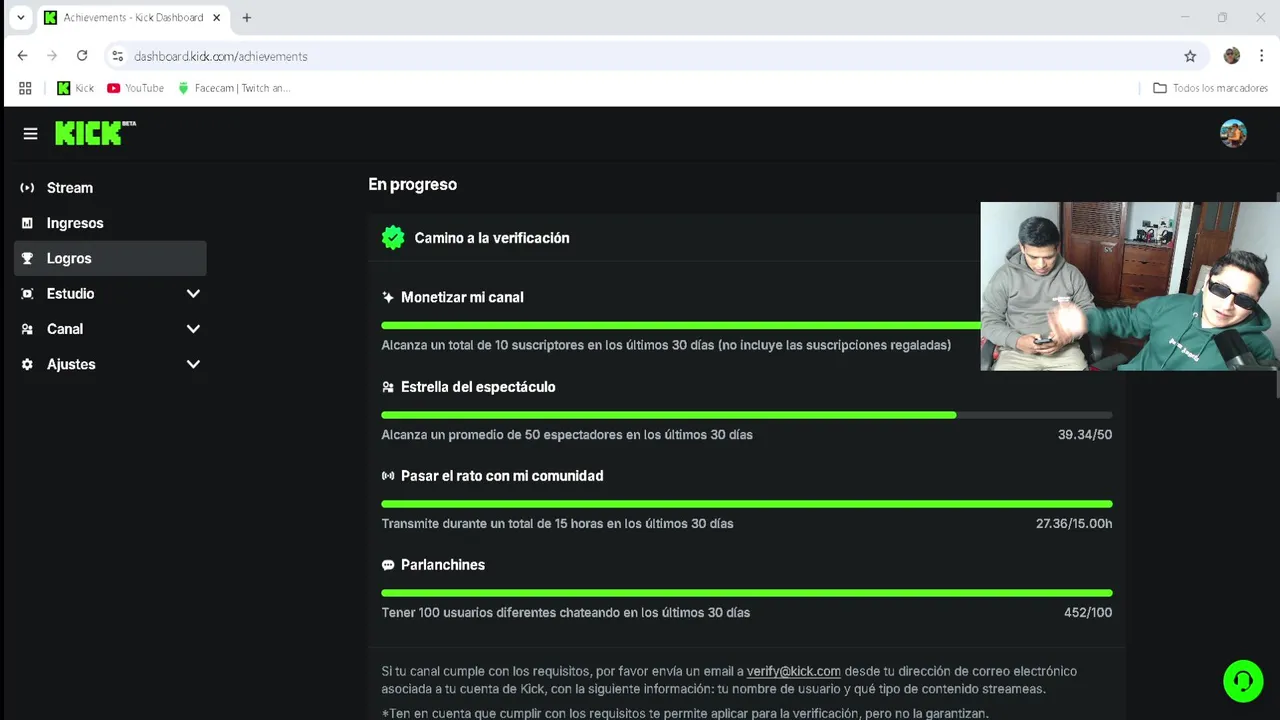Image resolution: width=1280 pixels, height=720 pixels.
Task: Click the En progreso heading
Action: 412,184
